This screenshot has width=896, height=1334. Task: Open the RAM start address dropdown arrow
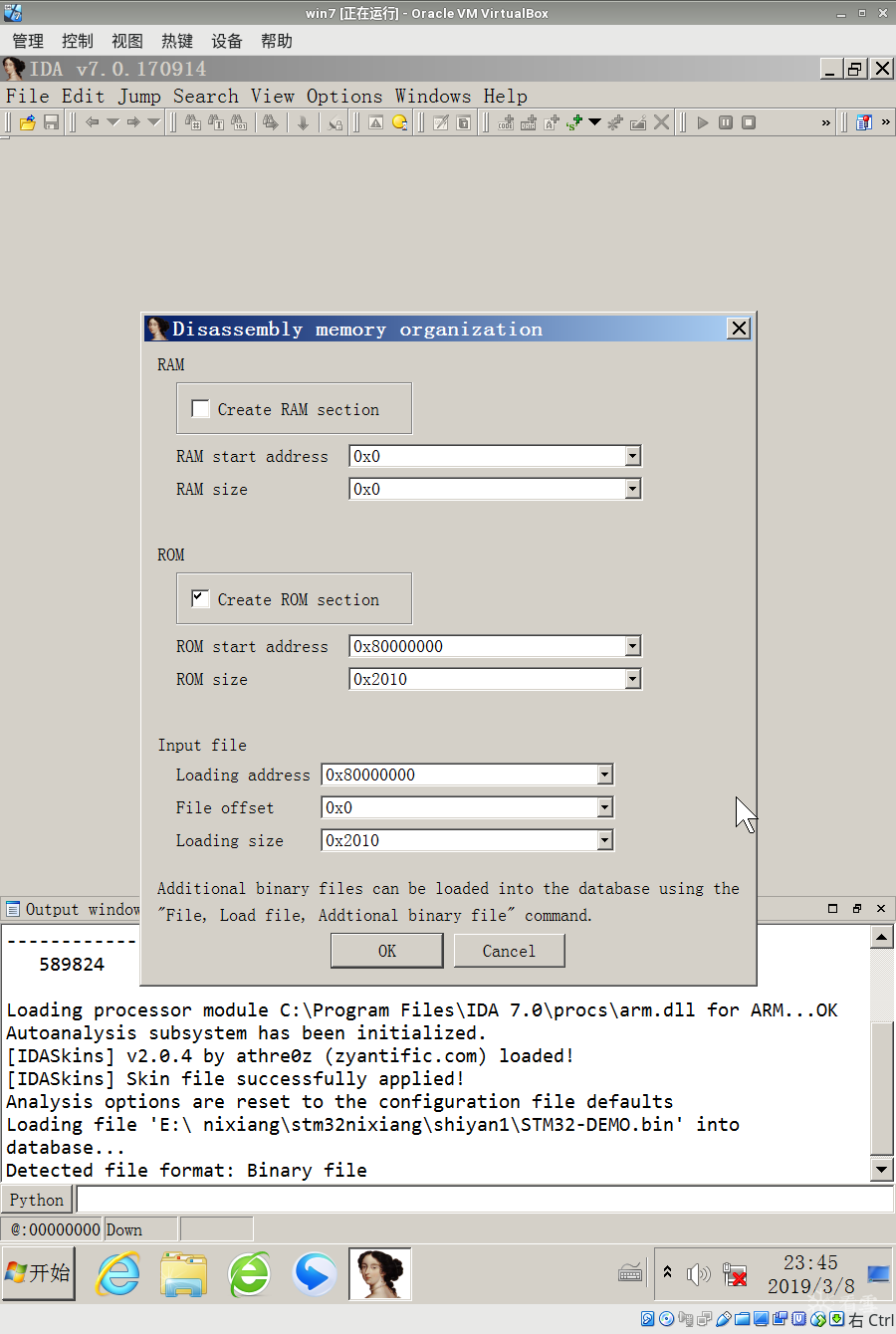(x=632, y=456)
